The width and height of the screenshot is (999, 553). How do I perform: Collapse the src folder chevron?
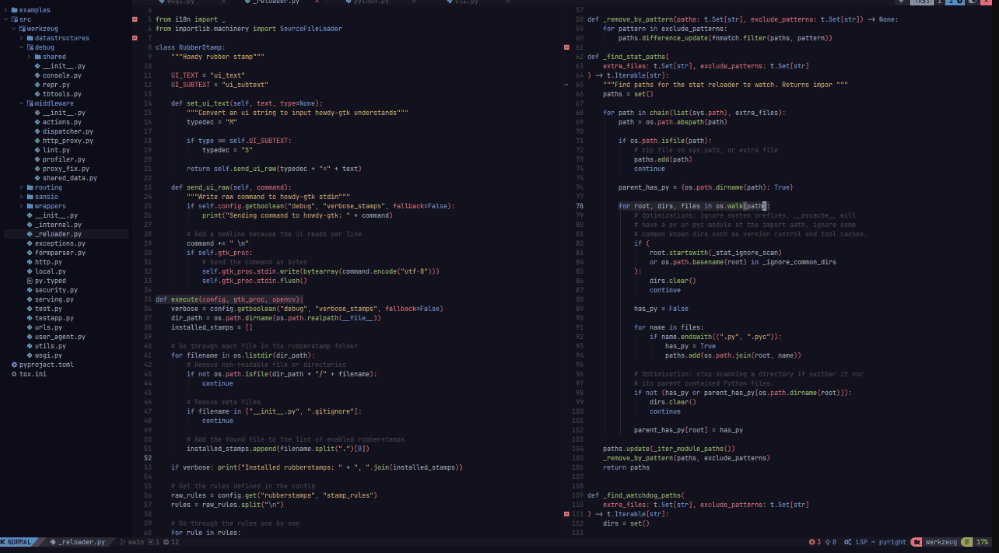[x=6, y=19]
